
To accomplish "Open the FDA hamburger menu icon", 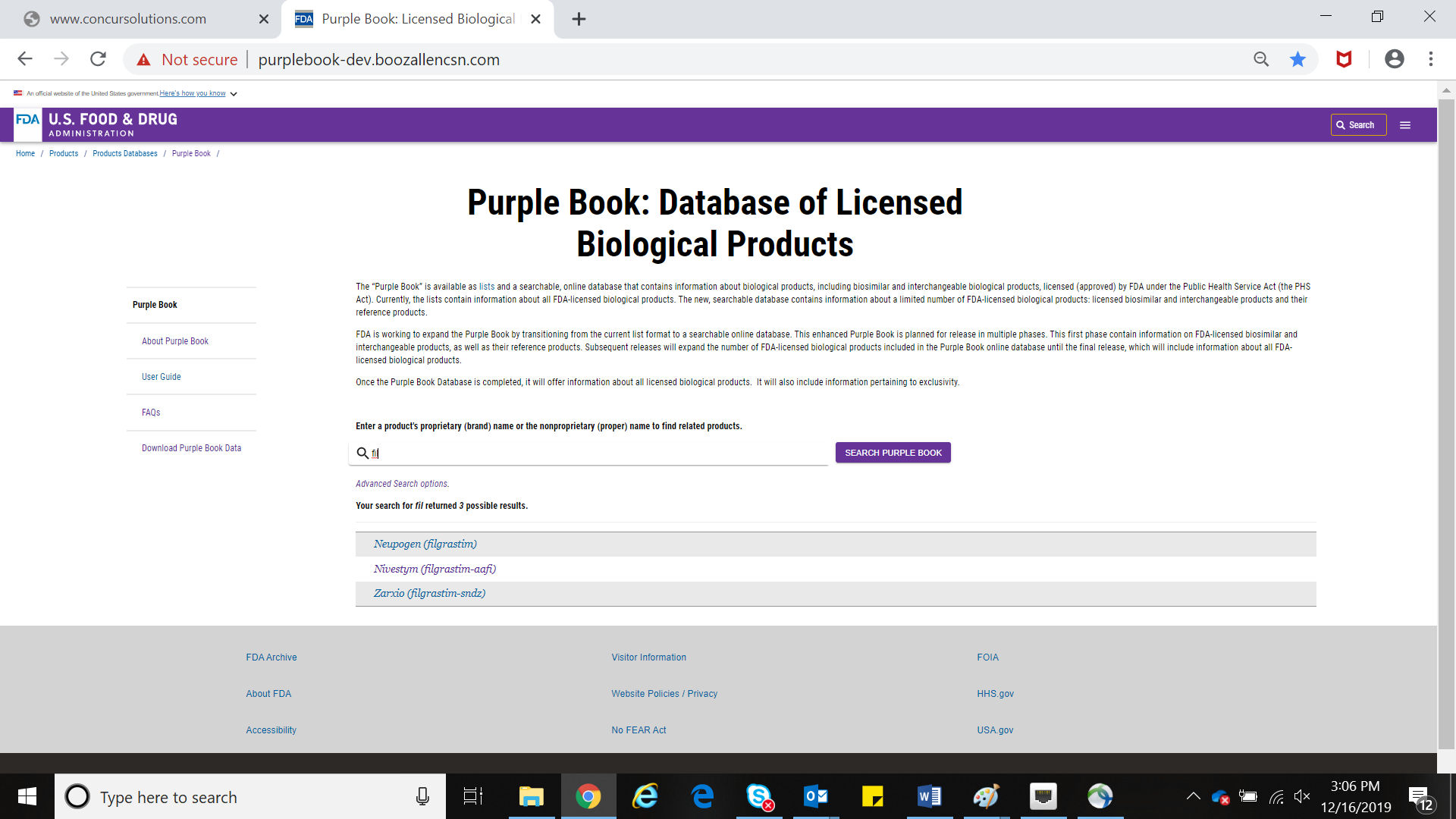I will click(1404, 125).
